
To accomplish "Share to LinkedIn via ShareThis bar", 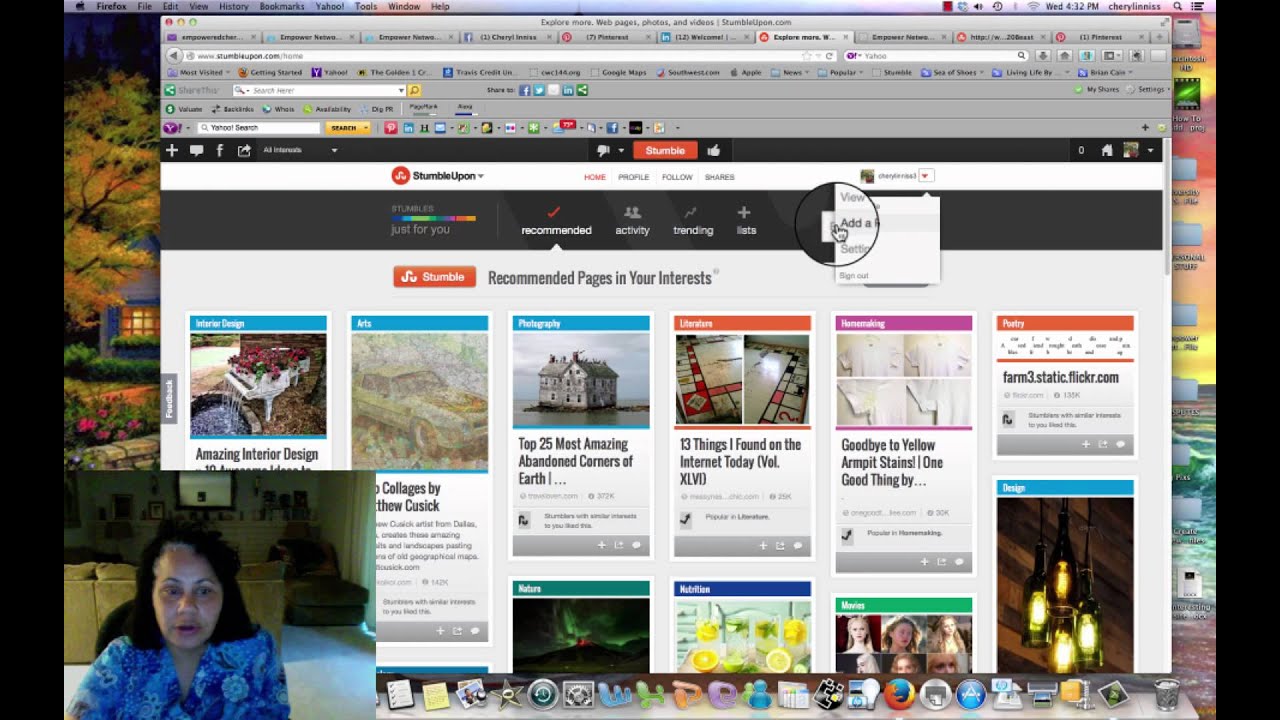I will coord(568,90).
